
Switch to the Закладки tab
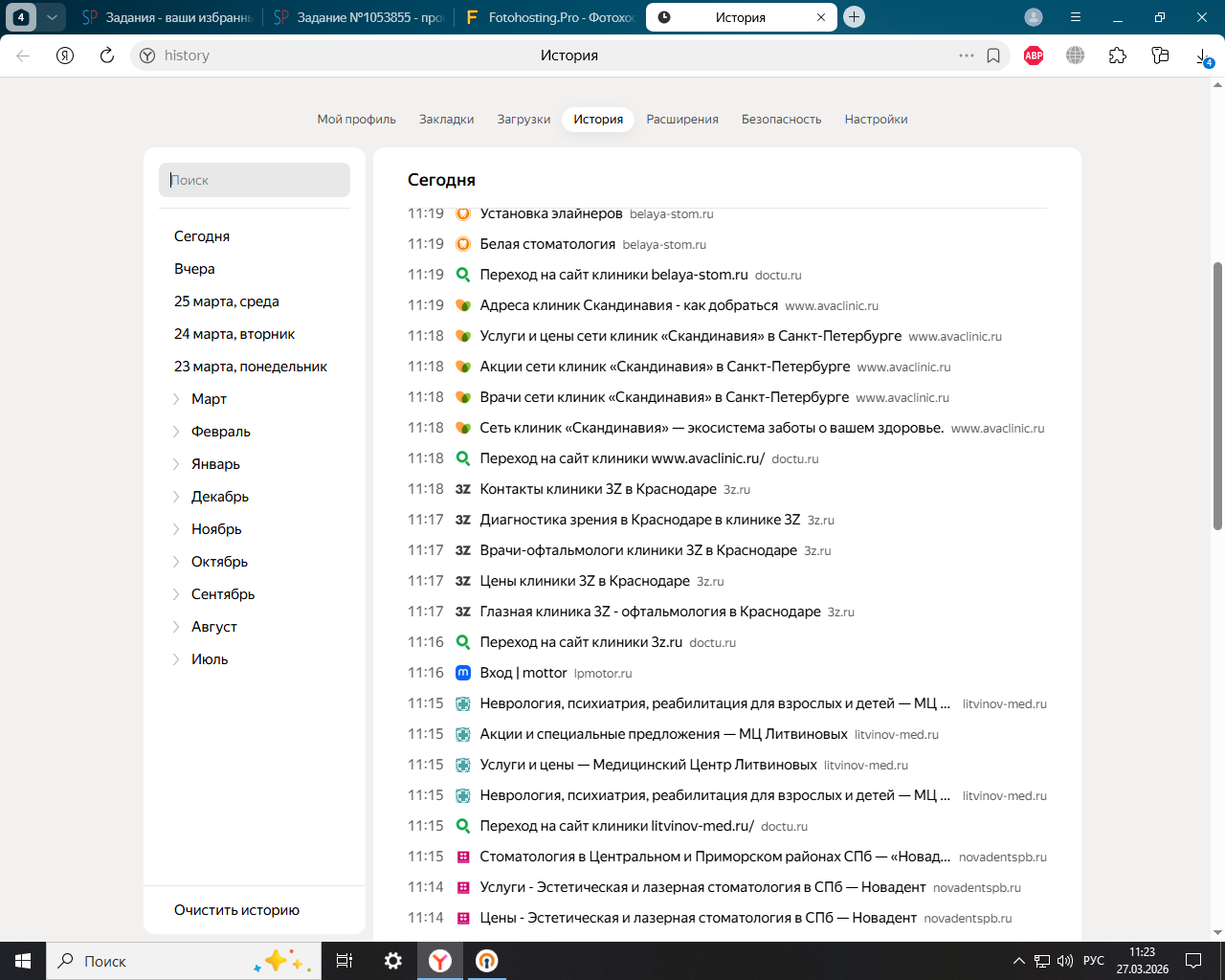(447, 120)
